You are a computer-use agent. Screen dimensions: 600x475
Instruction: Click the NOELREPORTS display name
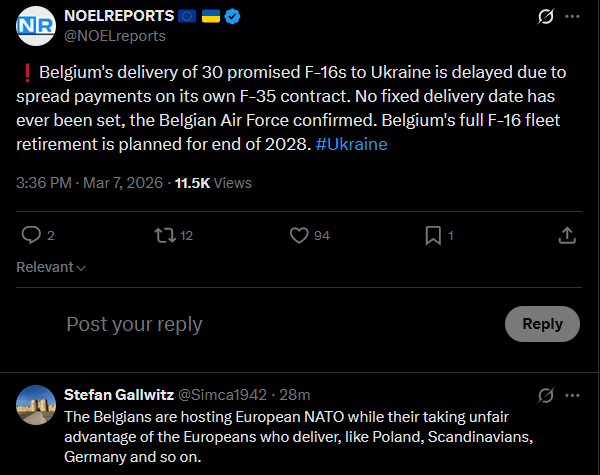(117, 17)
